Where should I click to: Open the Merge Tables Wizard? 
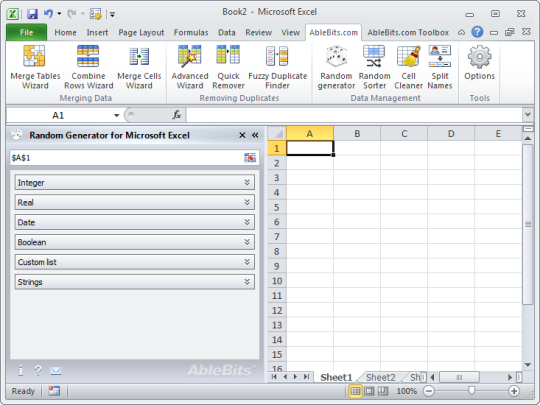35,68
